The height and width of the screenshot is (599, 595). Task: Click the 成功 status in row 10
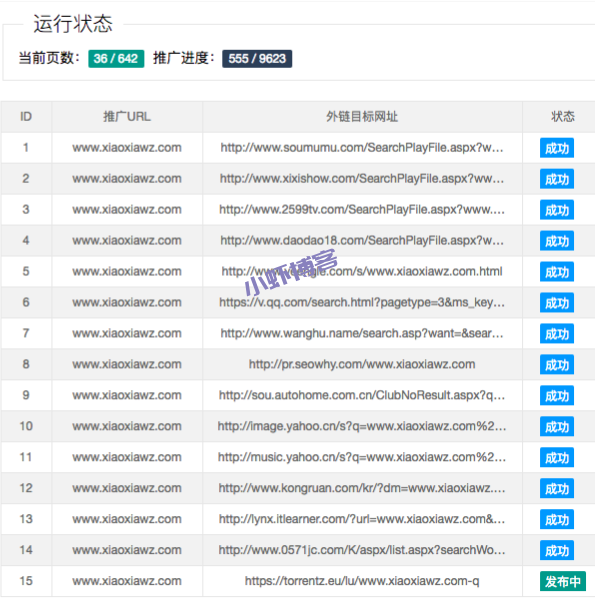[x=557, y=426]
